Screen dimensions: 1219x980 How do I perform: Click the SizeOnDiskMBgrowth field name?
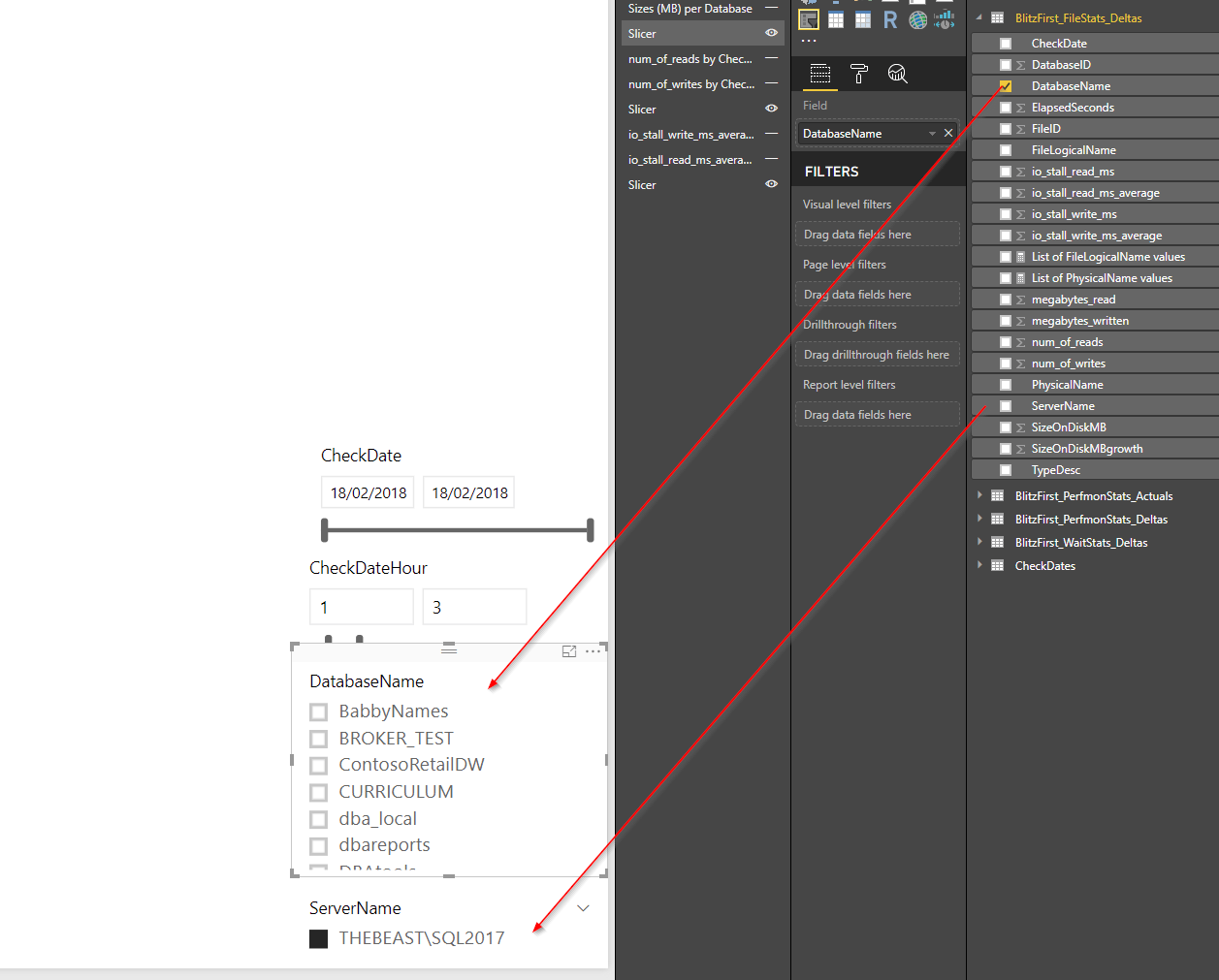click(x=1087, y=449)
